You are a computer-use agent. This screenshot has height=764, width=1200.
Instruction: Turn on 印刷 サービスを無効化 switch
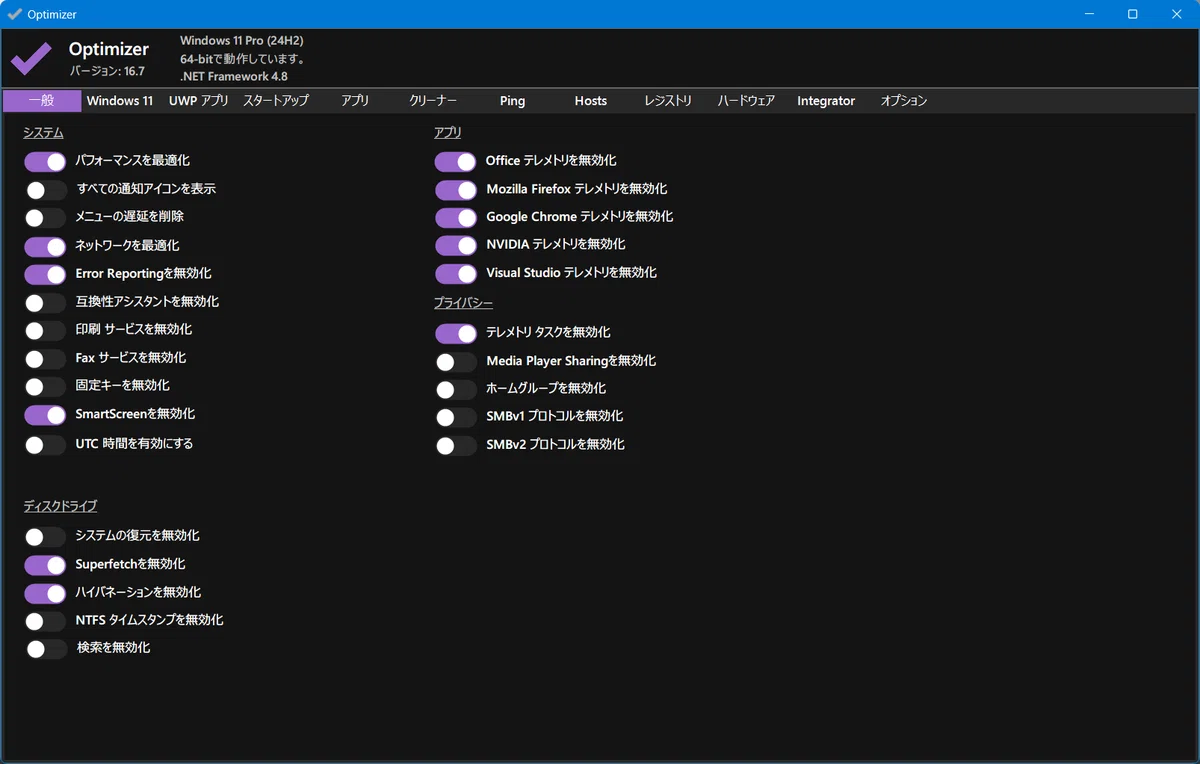[45, 330]
